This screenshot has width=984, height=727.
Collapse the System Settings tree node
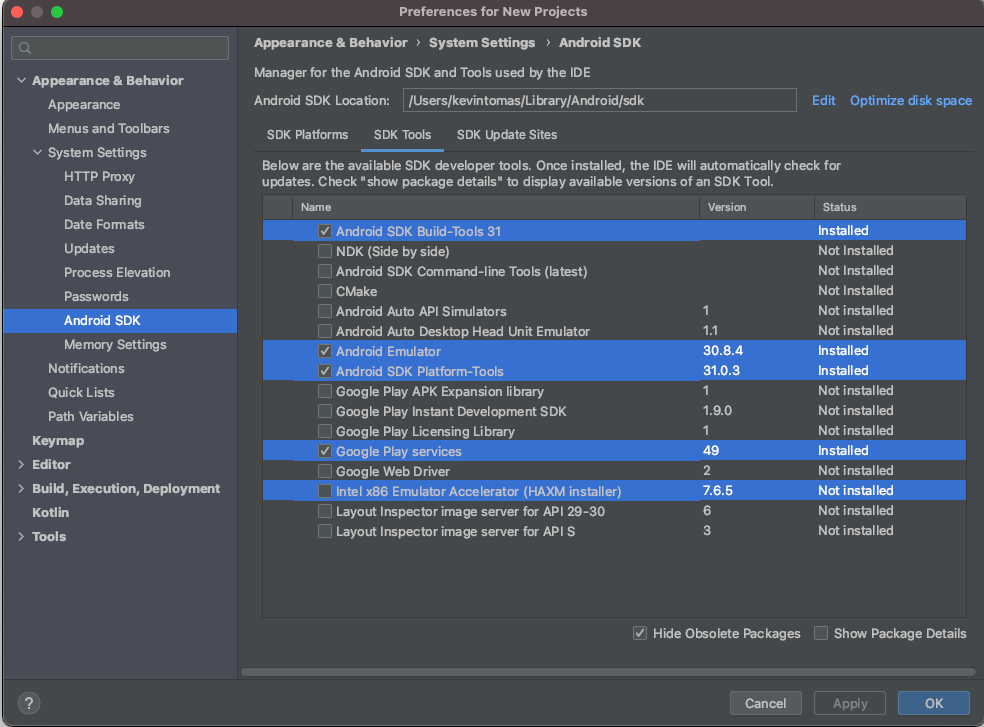(38, 153)
